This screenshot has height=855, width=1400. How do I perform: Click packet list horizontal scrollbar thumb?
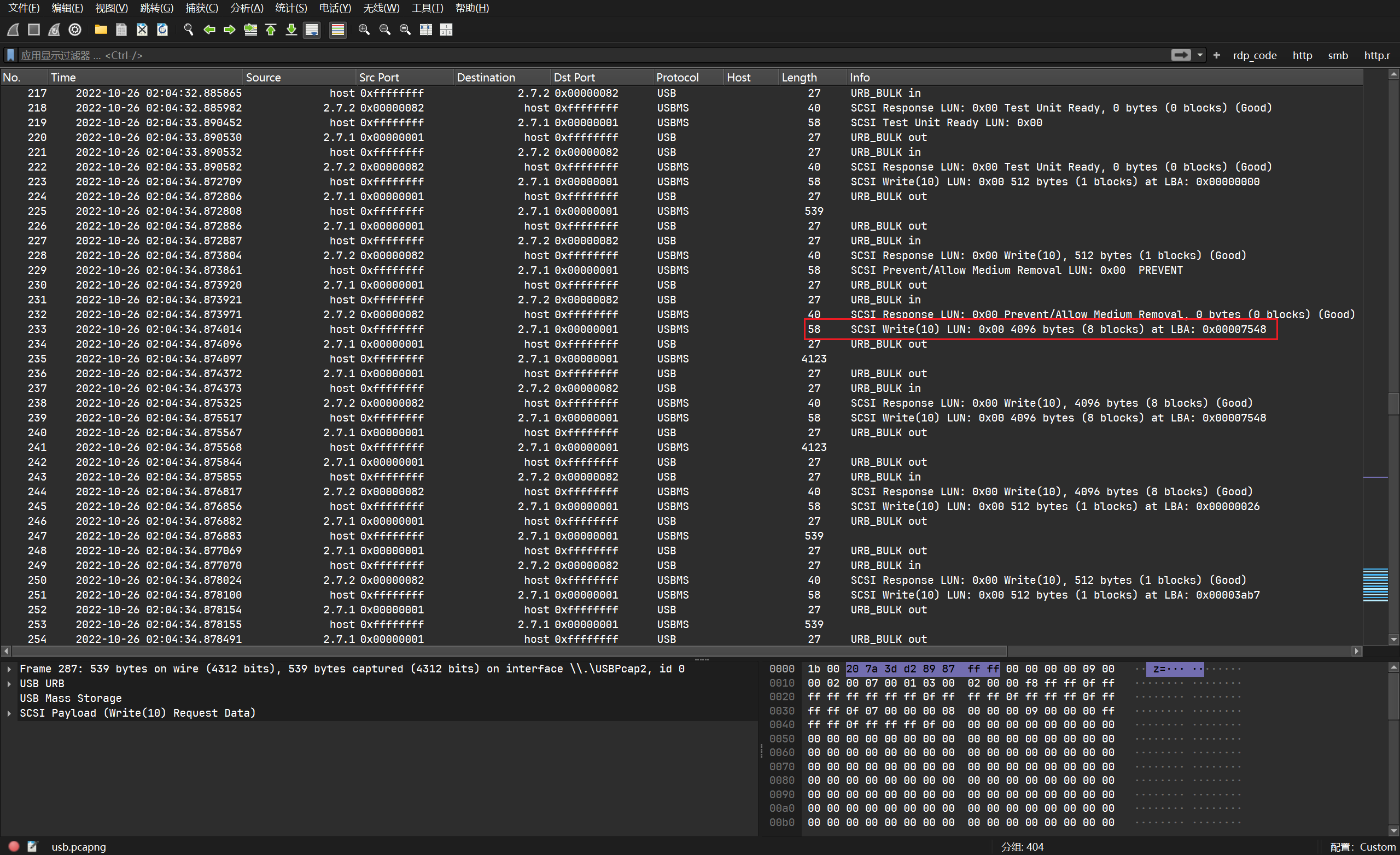[x=509, y=651]
